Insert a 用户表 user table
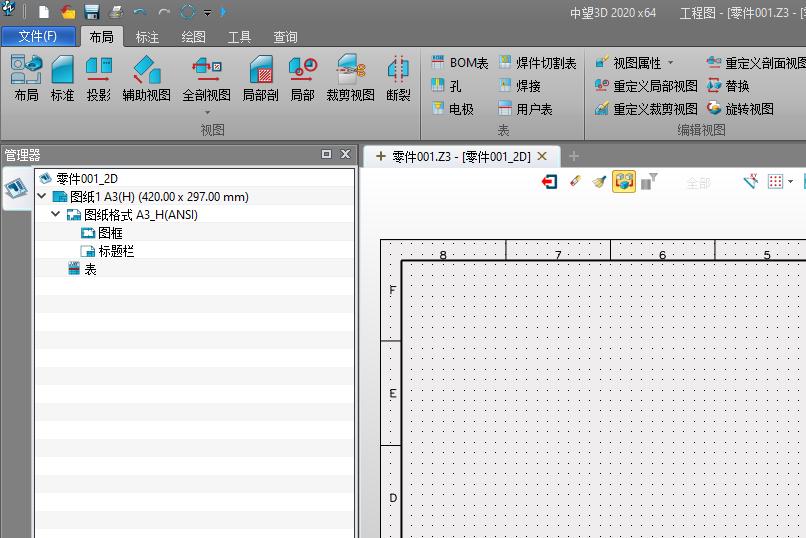The height and width of the screenshot is (538, 806). tap(525, 108)
